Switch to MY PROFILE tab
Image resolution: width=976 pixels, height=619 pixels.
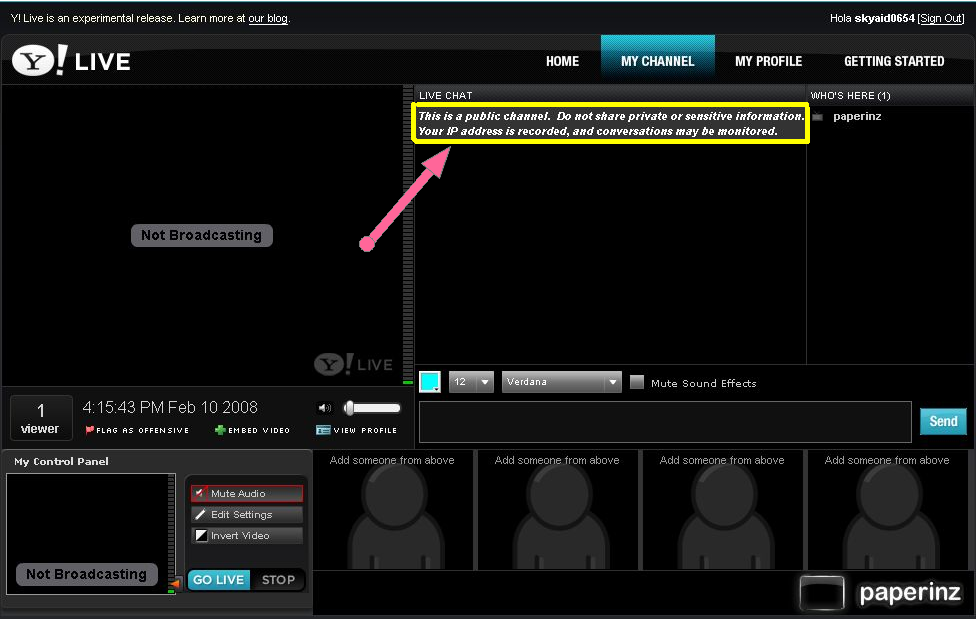point(768,61)
